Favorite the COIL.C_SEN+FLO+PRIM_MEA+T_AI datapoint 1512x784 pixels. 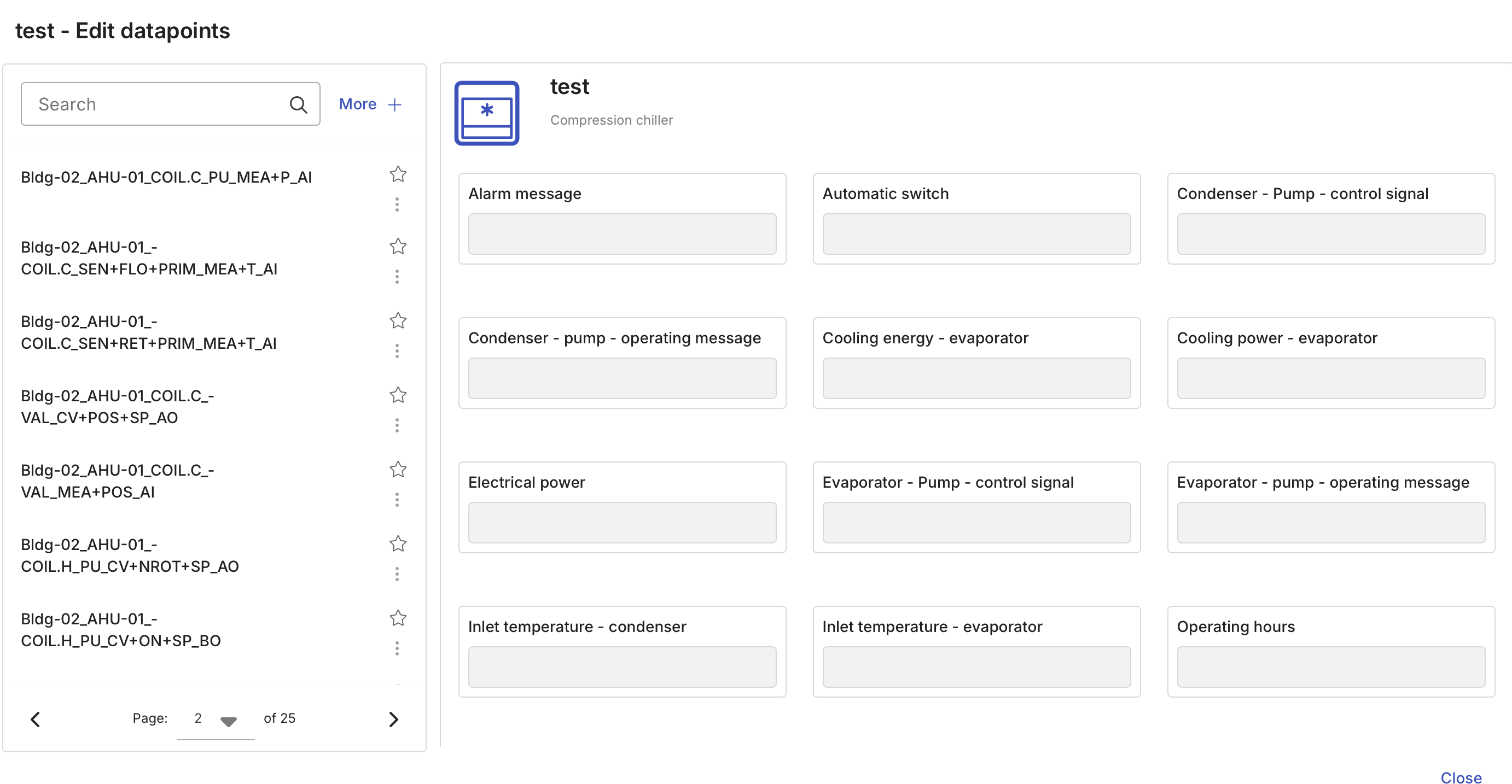[x=398, y=246]
